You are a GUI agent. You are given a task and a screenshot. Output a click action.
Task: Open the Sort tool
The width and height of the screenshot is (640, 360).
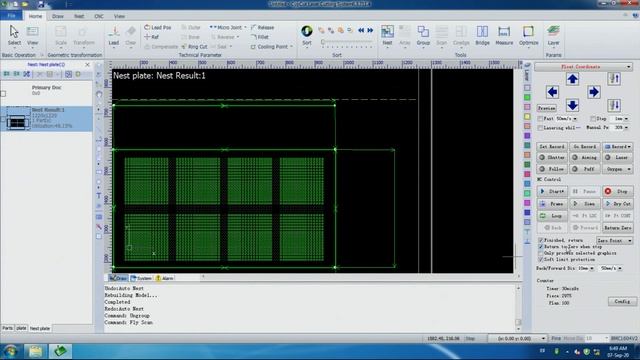[x=307, y=35]
